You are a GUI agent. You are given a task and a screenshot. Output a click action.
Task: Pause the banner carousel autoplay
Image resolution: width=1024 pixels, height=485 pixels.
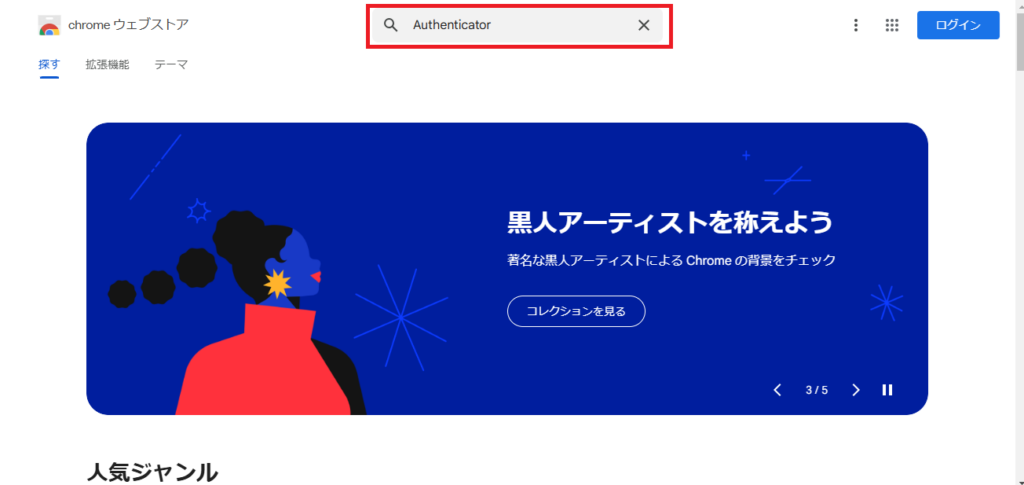(887, 390)
